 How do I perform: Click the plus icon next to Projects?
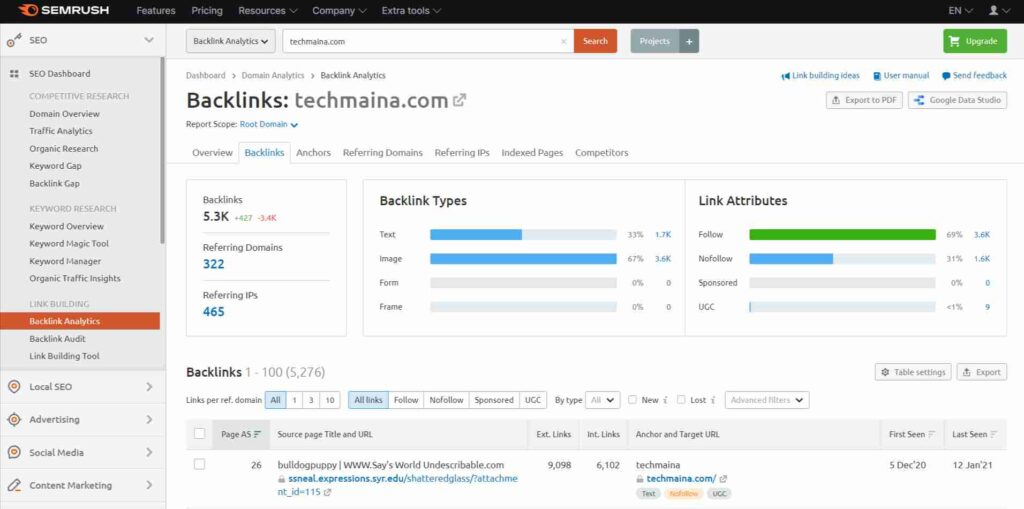(x=689, y=41)
